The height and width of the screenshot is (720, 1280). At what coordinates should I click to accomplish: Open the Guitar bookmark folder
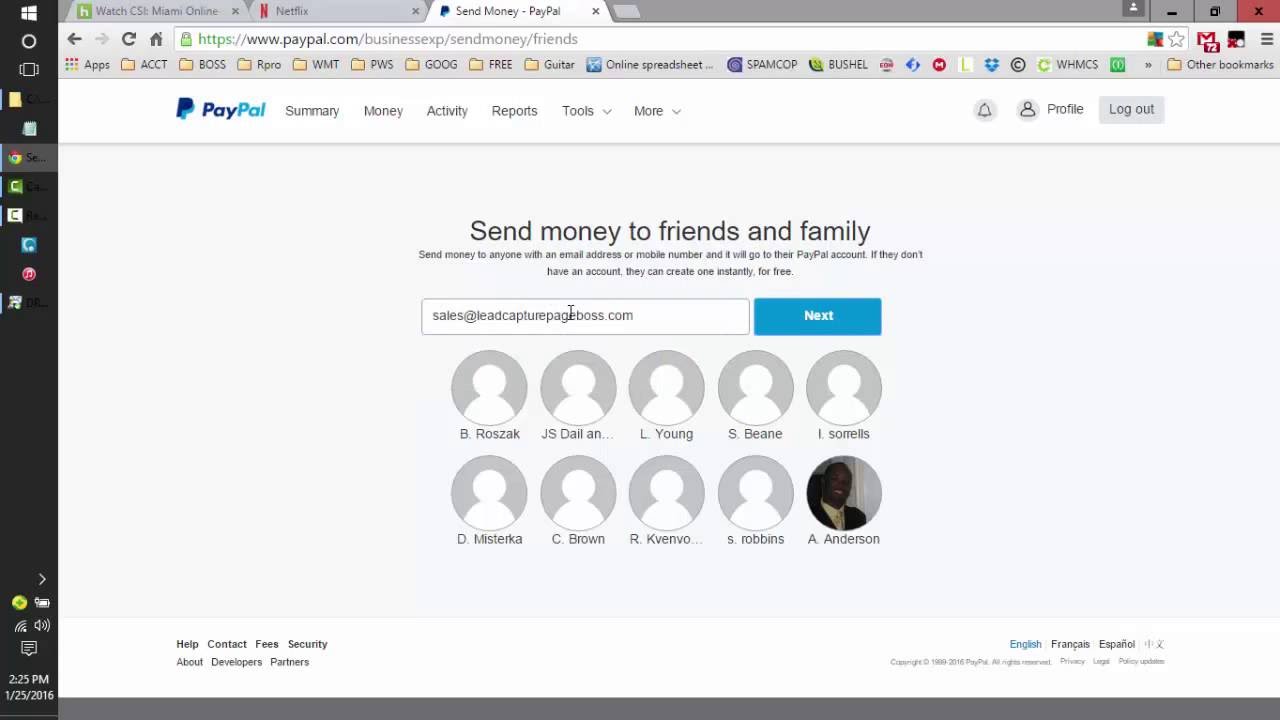coord(548,64)
